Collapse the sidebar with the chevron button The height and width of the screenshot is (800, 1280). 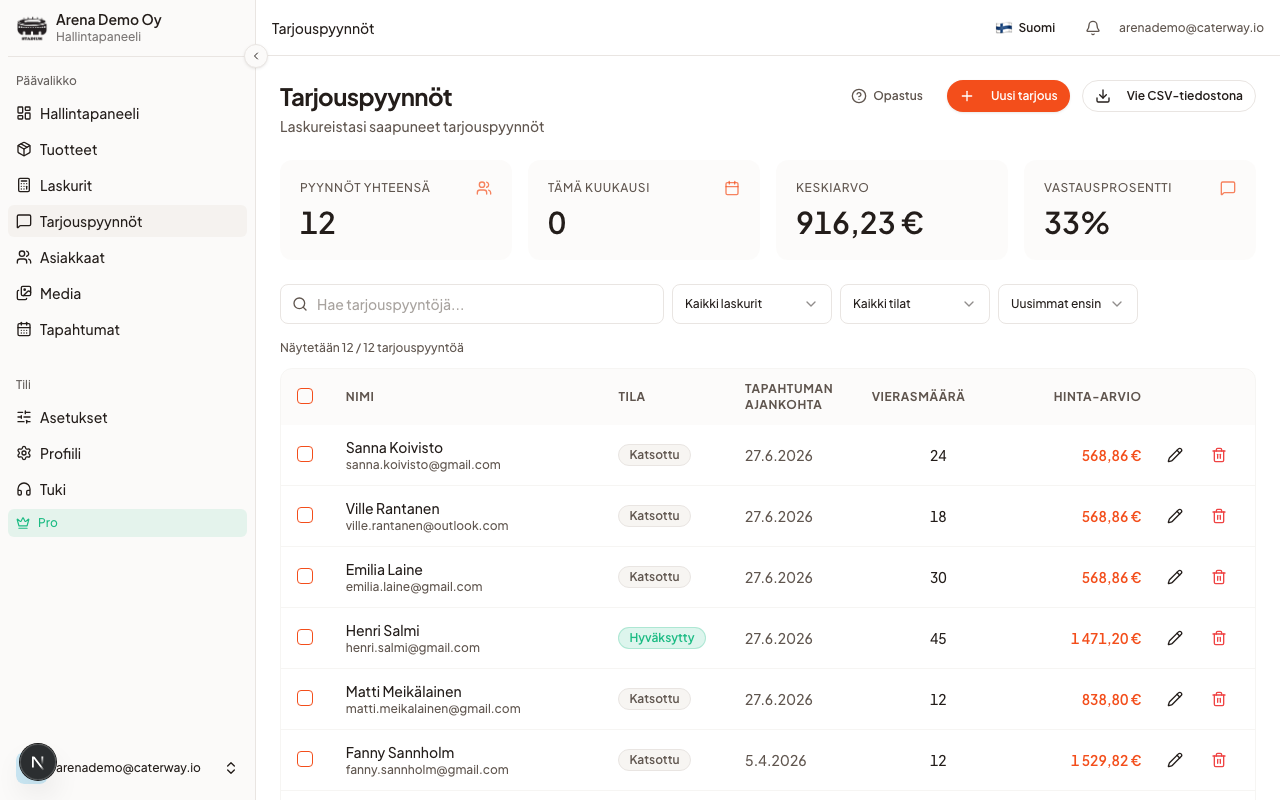pos(256,56)
